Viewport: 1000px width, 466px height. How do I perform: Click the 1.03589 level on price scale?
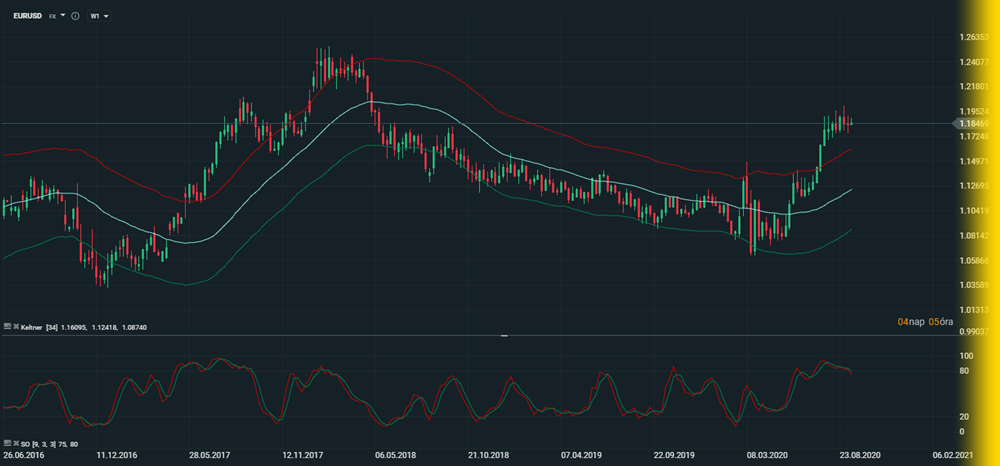tap(974, 285)
